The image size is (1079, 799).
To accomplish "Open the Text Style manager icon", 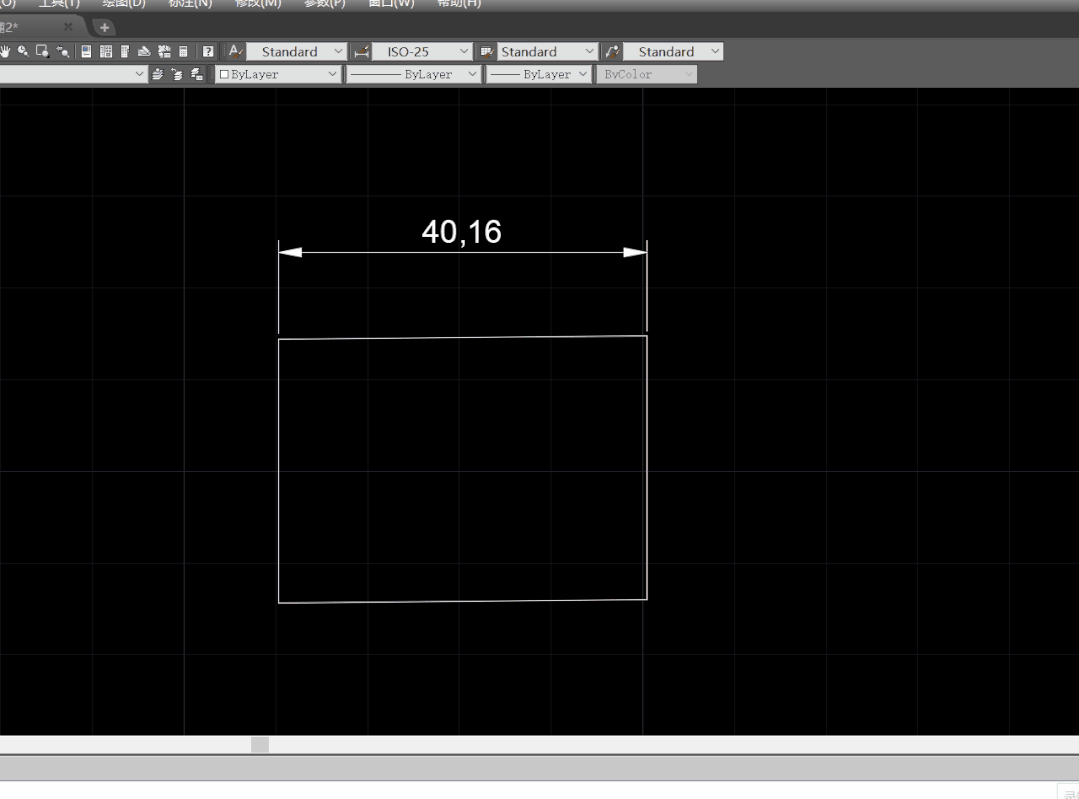I will (x=235, y=52).
